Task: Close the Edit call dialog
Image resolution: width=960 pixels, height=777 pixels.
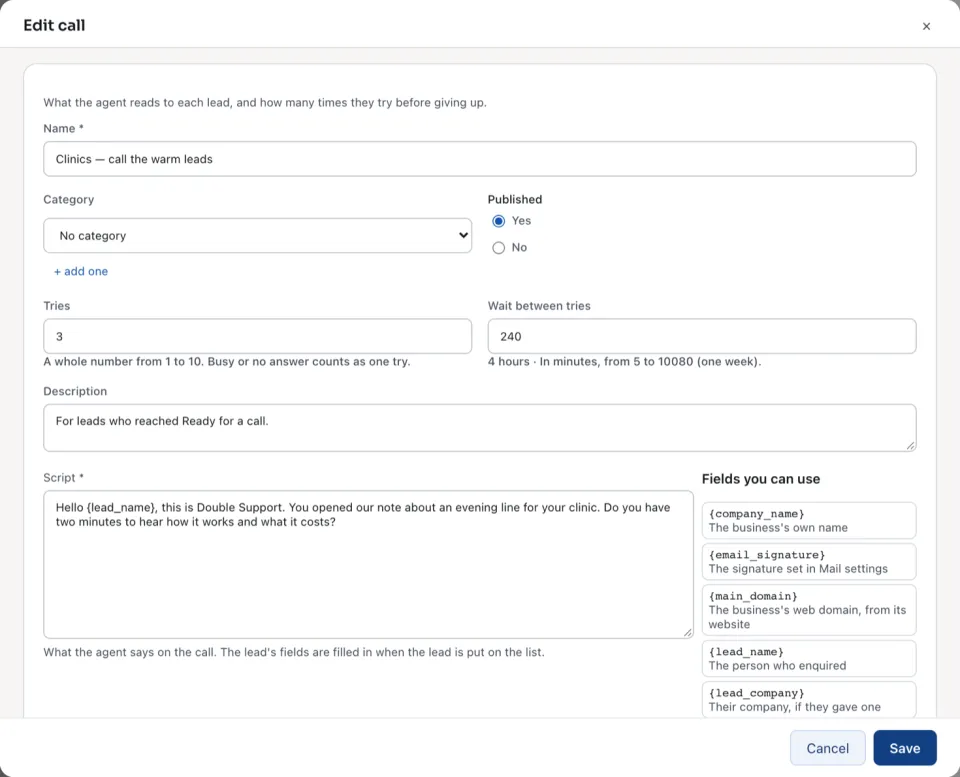Action: point(926,26)
